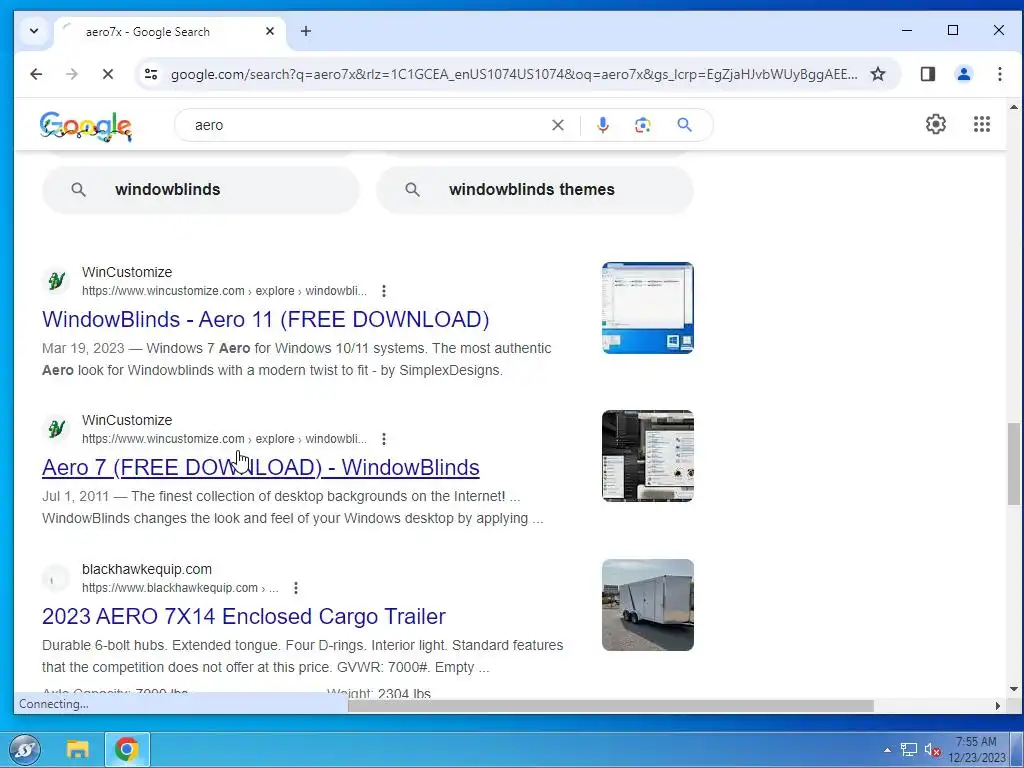This screenshot has height=768, width=1024.
Task: Click the blue search magnifier button
Action: [684, 125]
